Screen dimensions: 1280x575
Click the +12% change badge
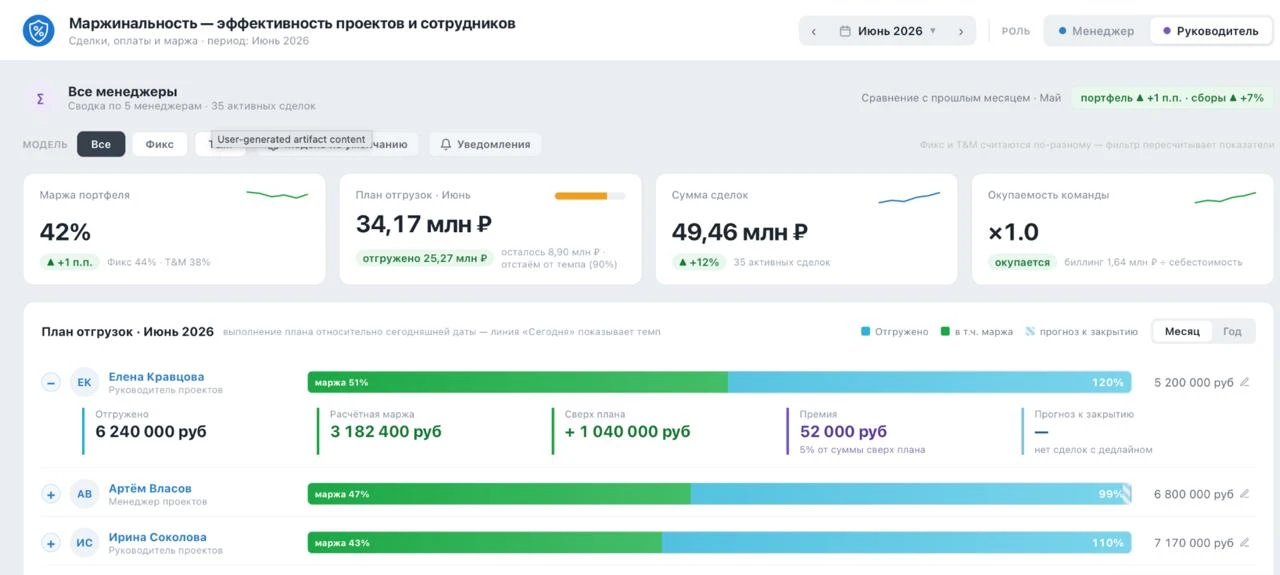coord(699,262)
